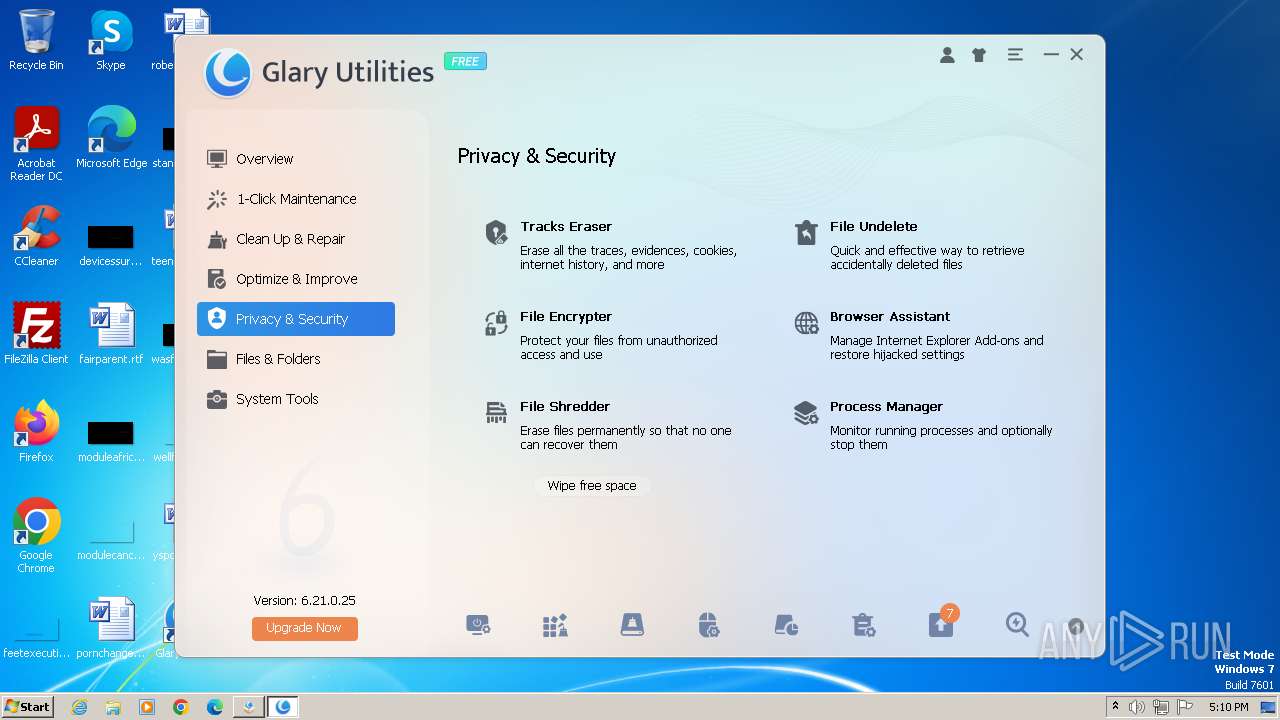Screen dimensions: 1280x720
Task: Switch to 1-Click Maintenance section
Action: (296, 199)
